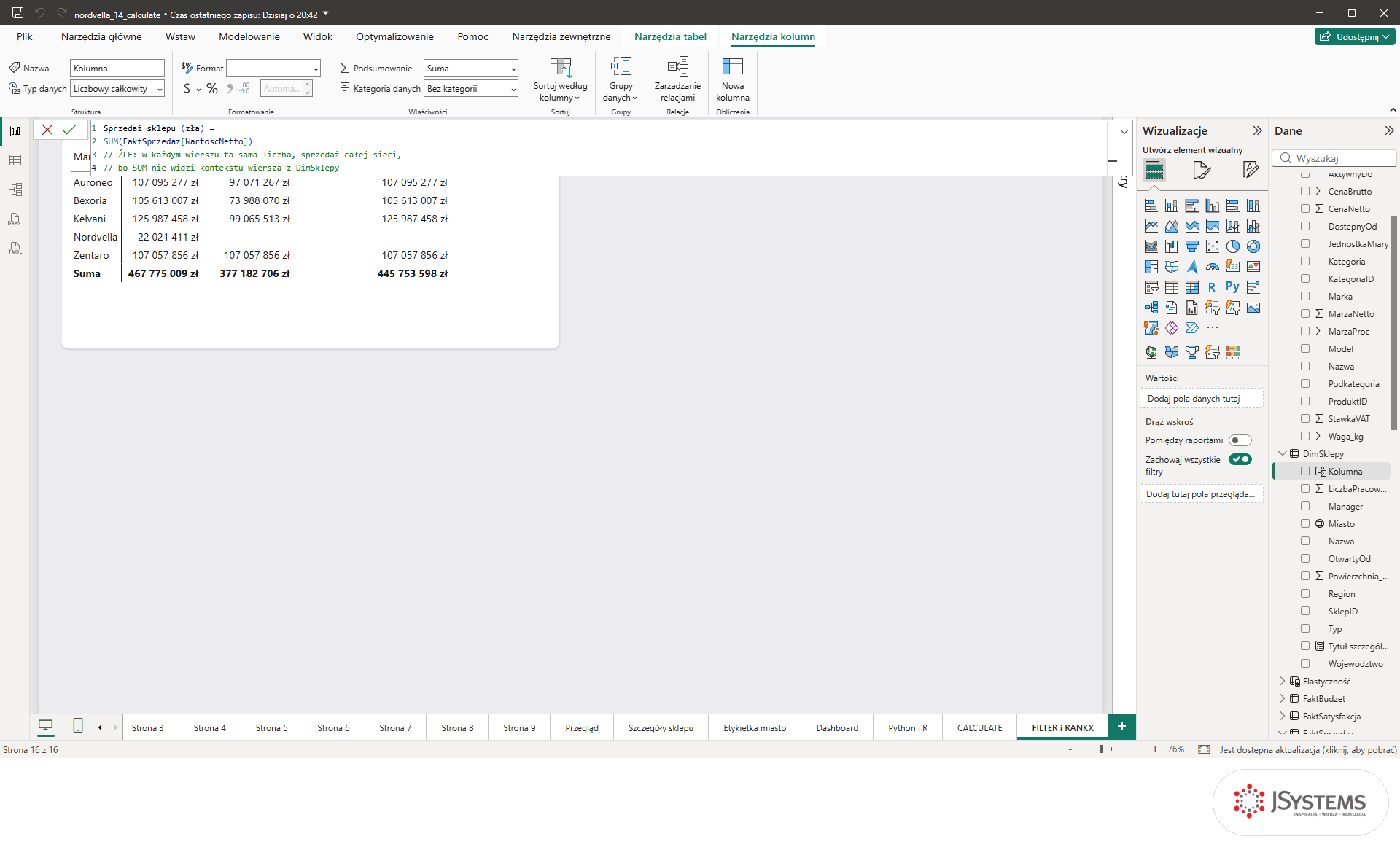The width and height of the screenshot is (1400, 847).
Task: Open the Modelowanie ribbon tab
Action: point(249,36)
